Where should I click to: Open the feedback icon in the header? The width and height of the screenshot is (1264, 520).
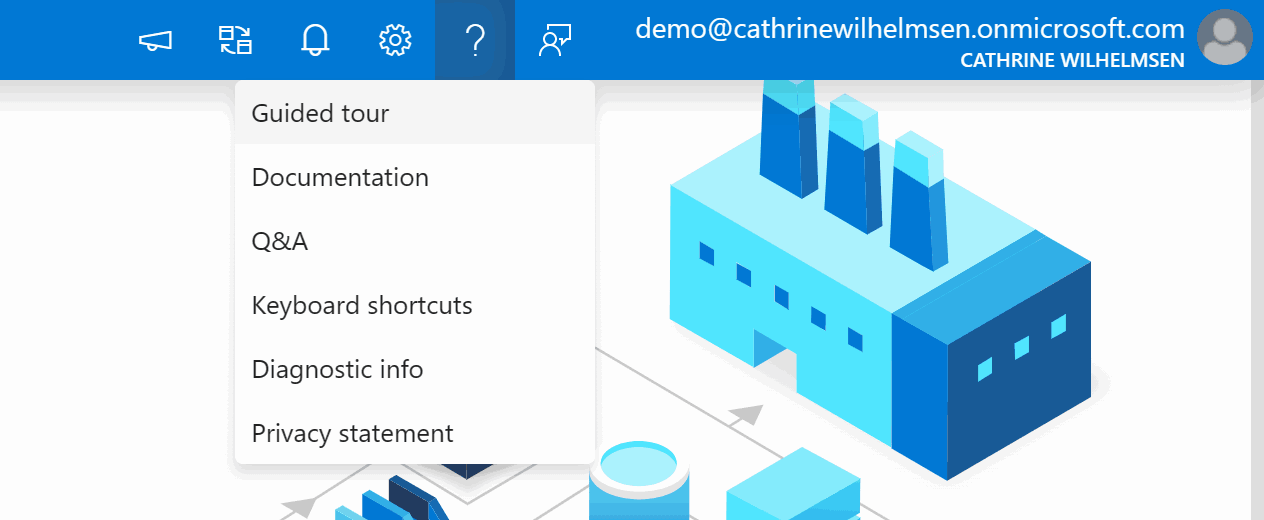click(x=554, y=40)
